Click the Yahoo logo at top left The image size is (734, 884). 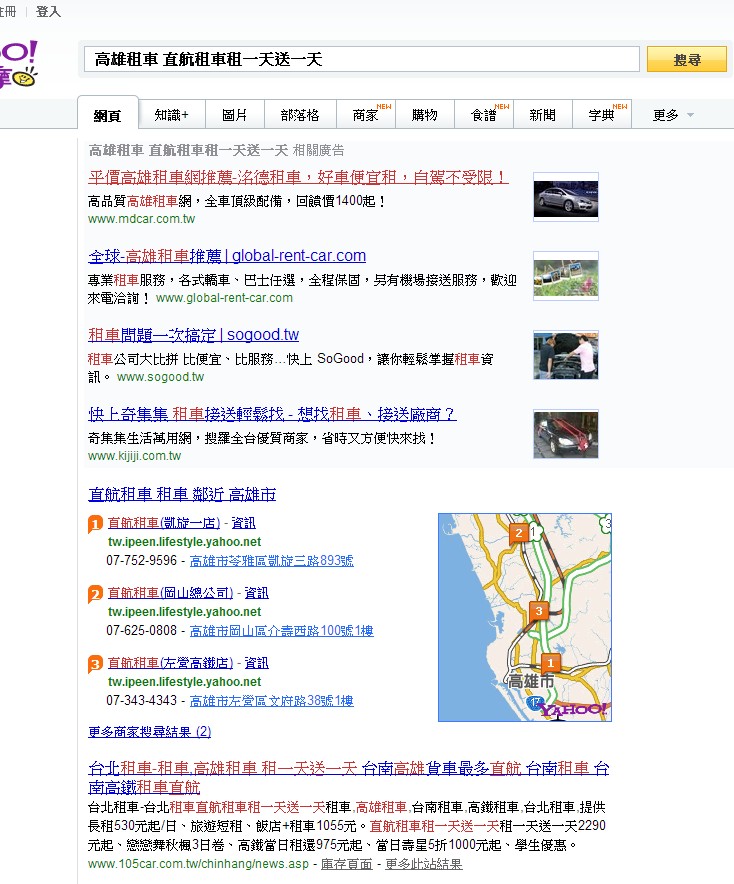click(18, 64)
